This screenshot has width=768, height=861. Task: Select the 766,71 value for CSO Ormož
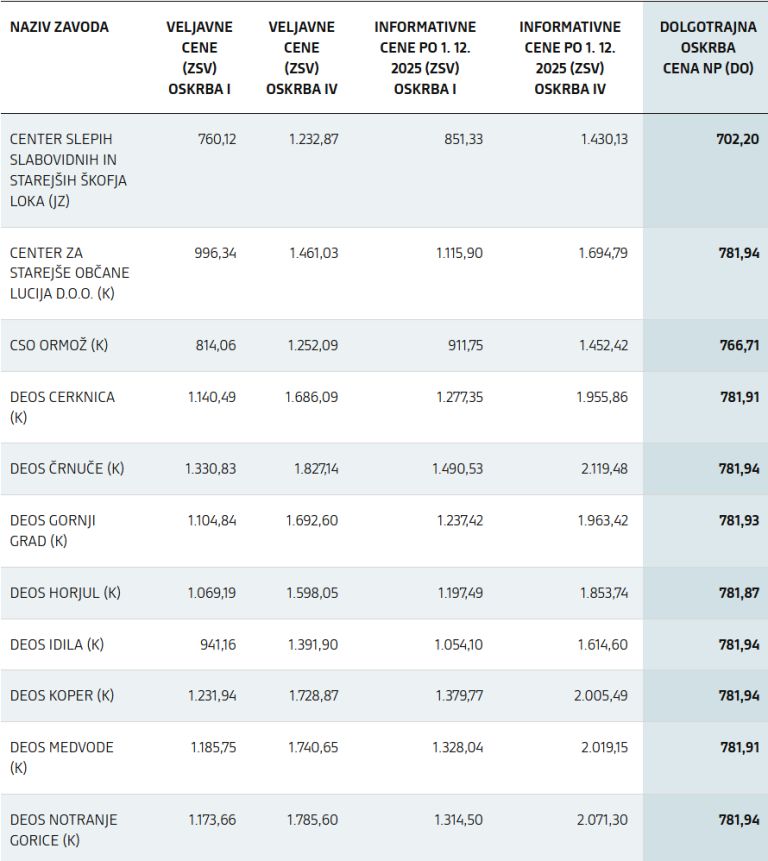(739, 345)
